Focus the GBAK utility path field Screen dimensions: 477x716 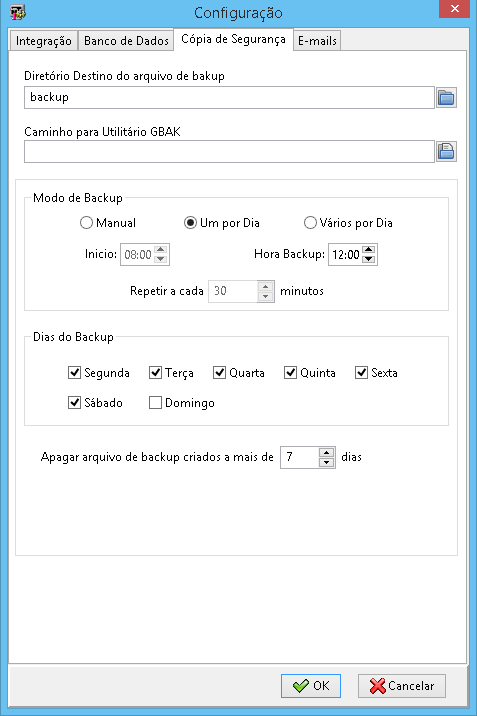[x=229, y=152]
